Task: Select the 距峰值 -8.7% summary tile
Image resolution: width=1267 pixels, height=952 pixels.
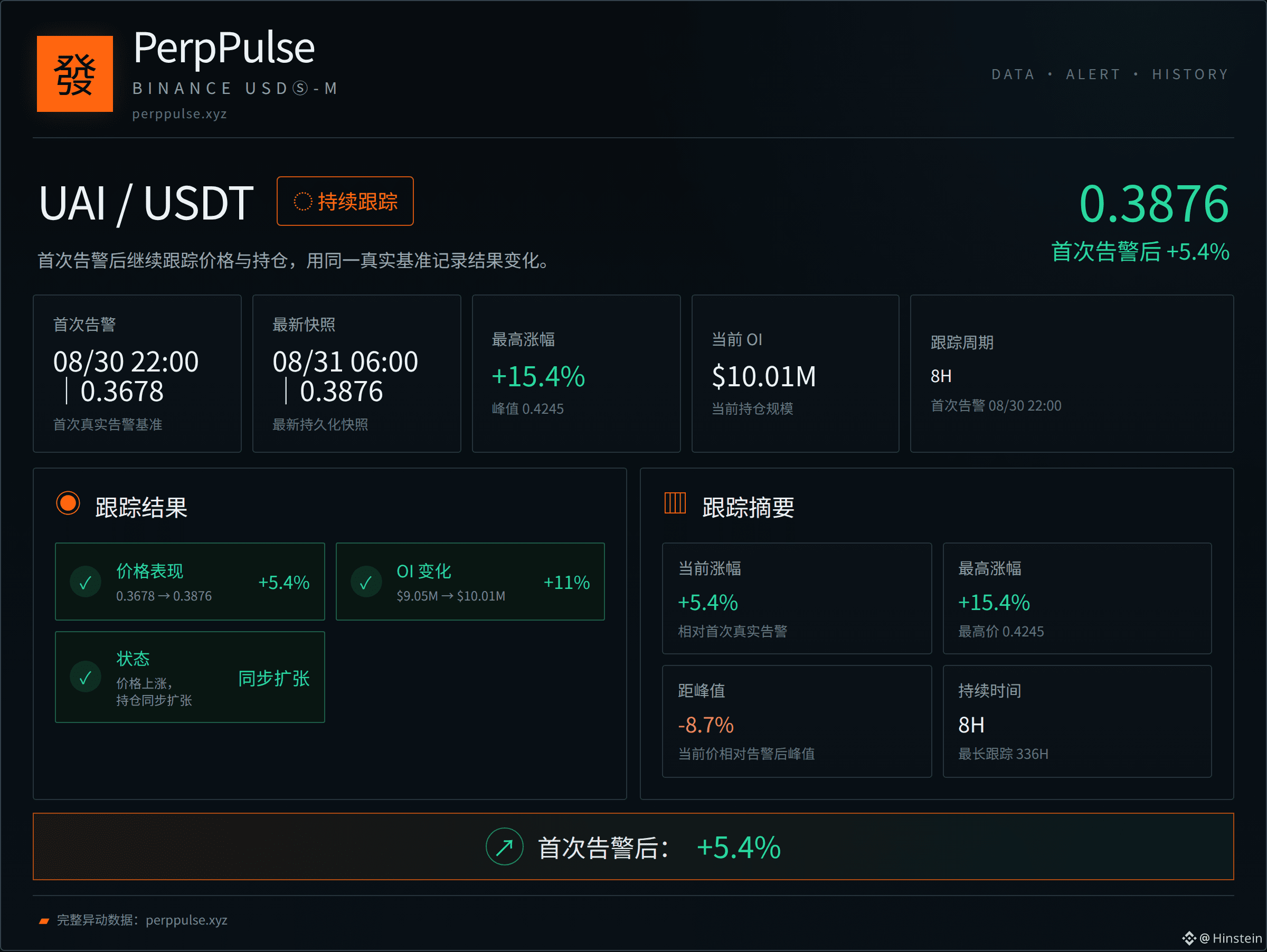Action: pyautogui.click(x=797, y=721)
